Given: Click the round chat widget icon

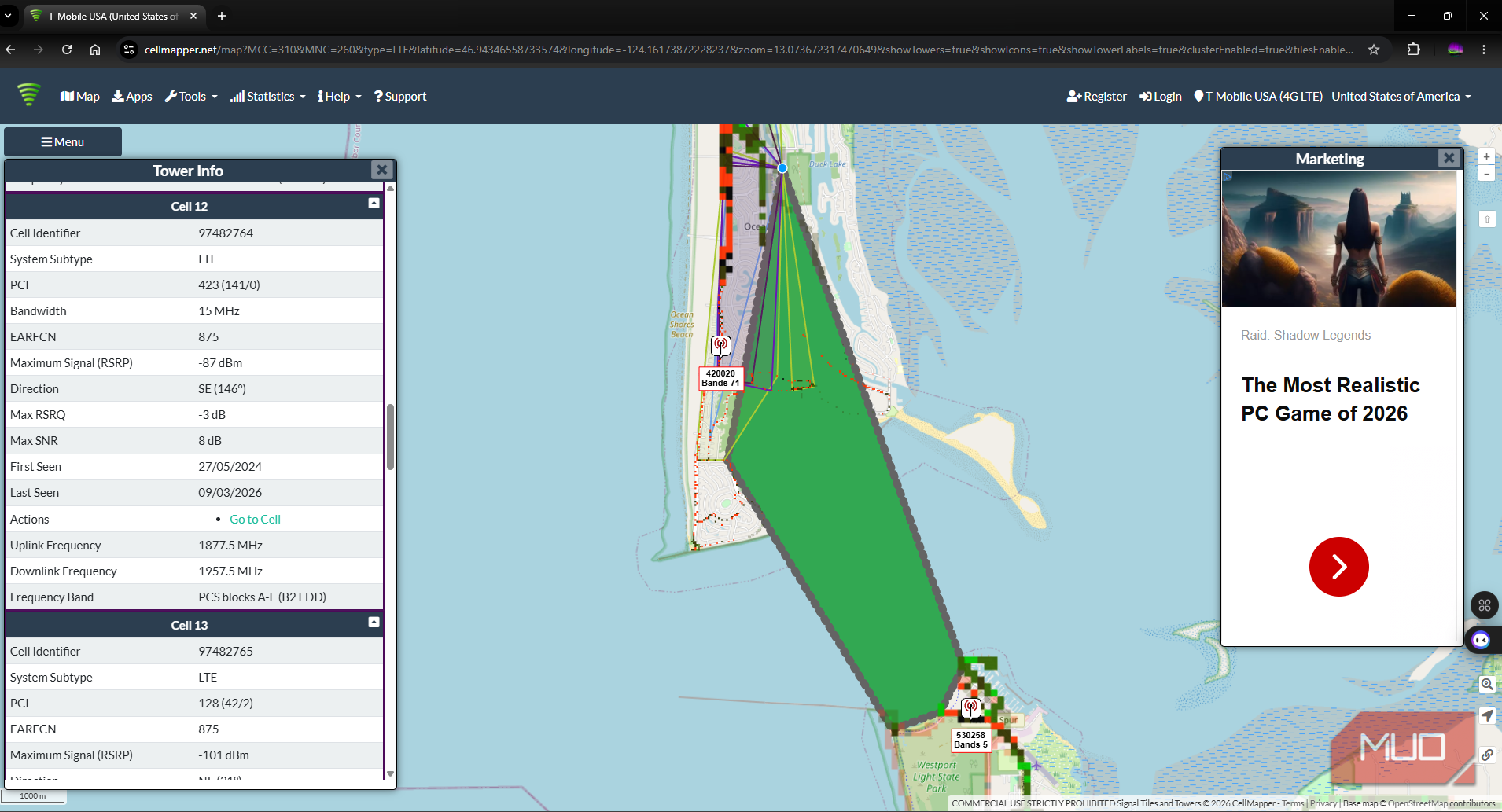Looking at the screenshot, I should point(1481,640).
